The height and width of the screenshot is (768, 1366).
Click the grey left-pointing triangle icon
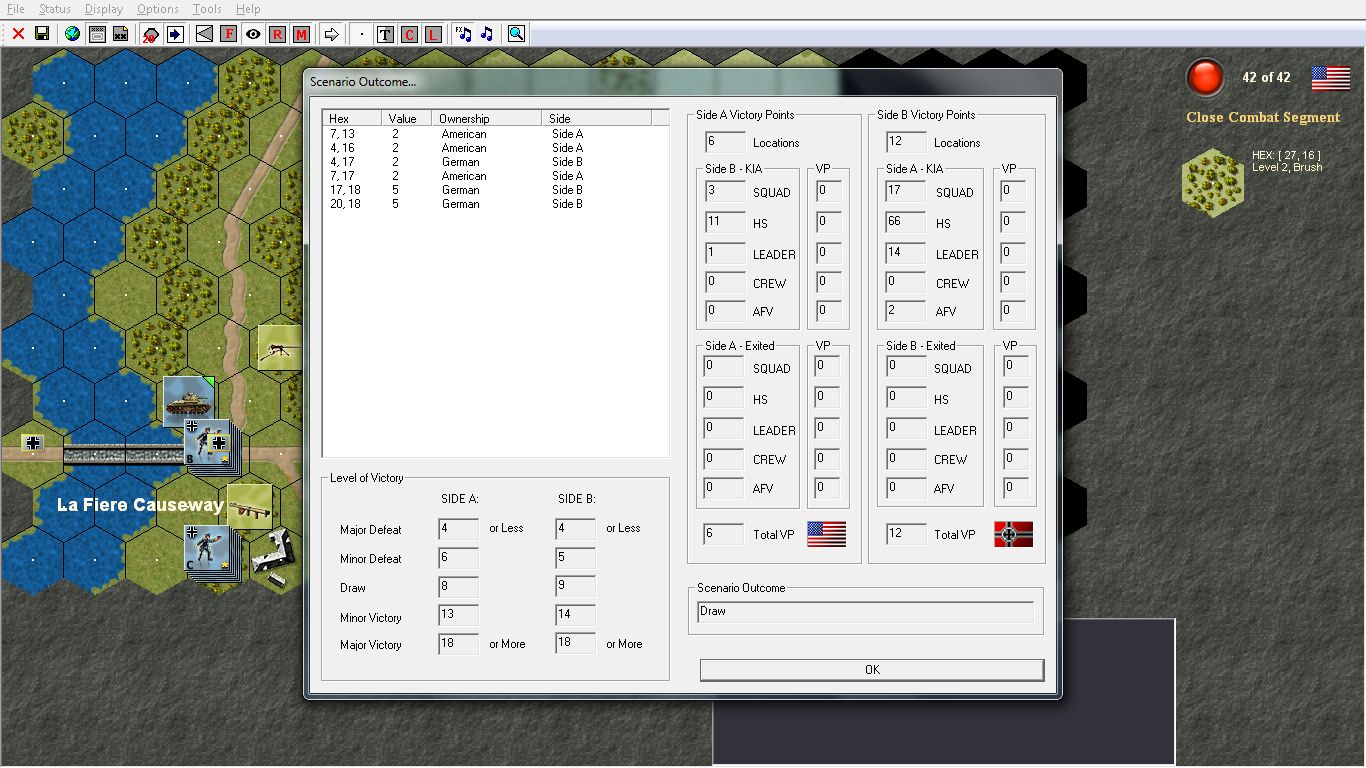(204, 34)
